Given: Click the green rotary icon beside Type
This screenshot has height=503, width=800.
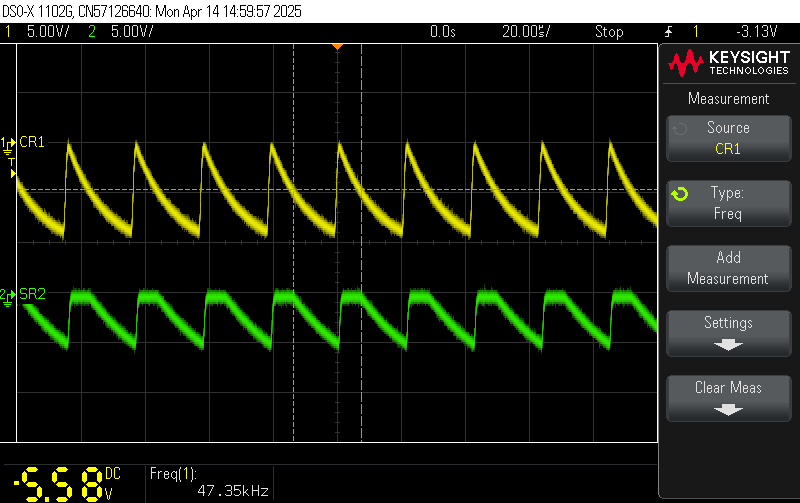Looking at the screenshot, I should point(679,193).
